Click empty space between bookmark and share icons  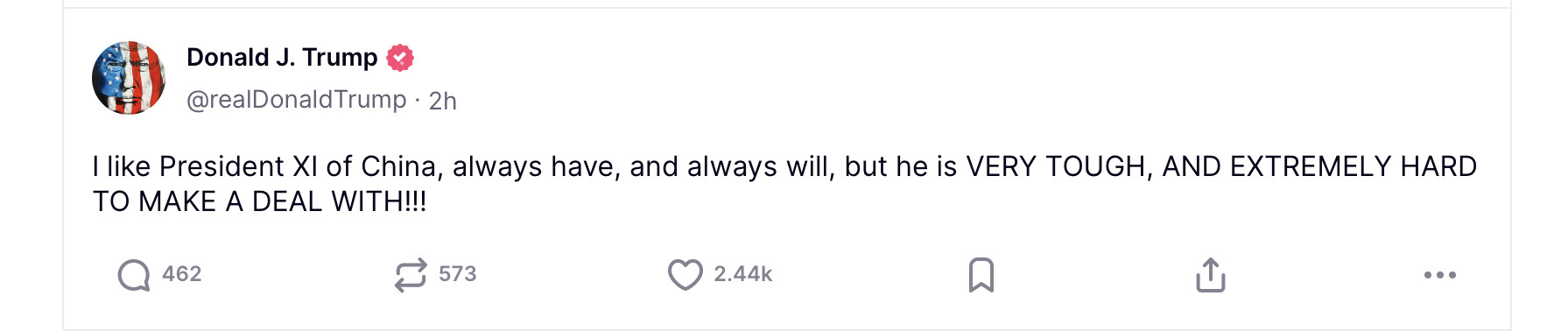click(1096, 275)
